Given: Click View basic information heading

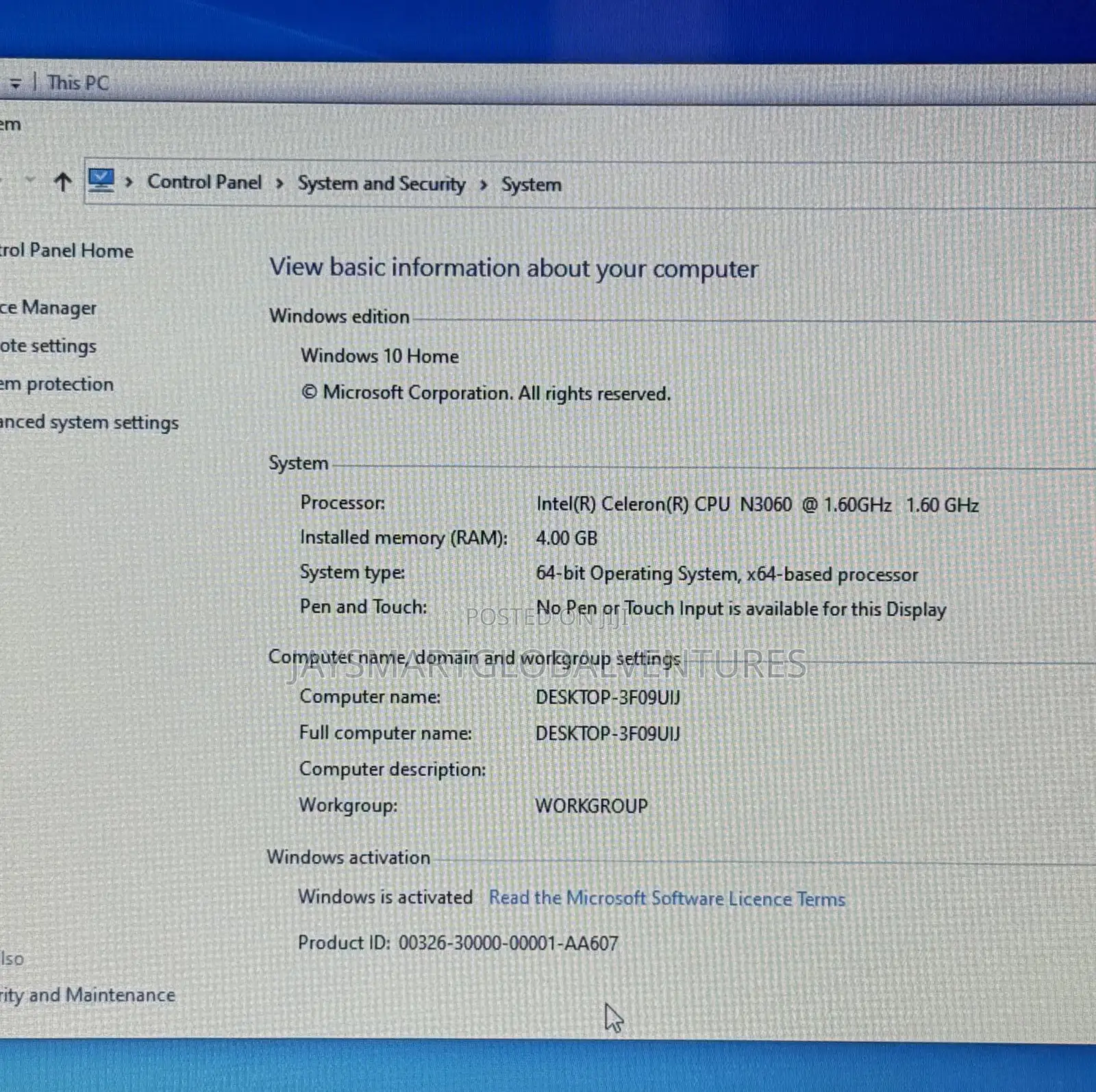Looking at the screenshot, I should (514, 268).
